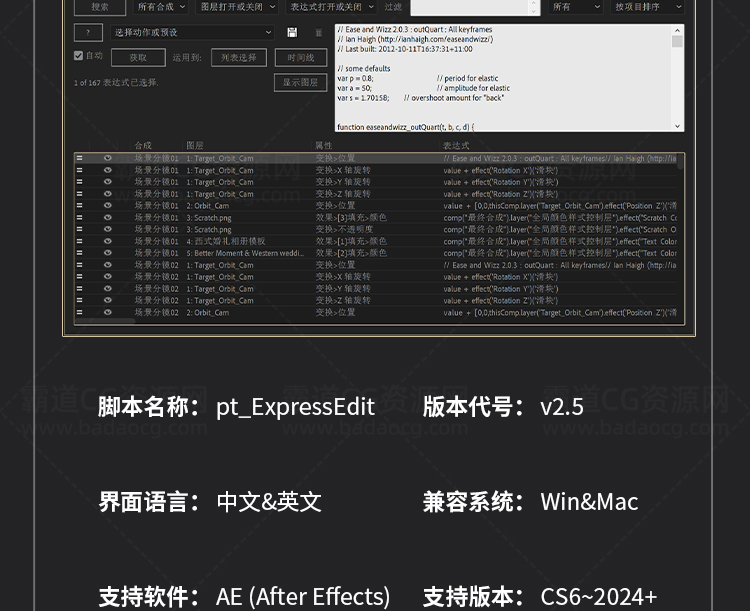Image resolution: width=750 pixels, height=611 pixels.
Task: Click the 表达式 column header
Action: [x=456, y=145]
